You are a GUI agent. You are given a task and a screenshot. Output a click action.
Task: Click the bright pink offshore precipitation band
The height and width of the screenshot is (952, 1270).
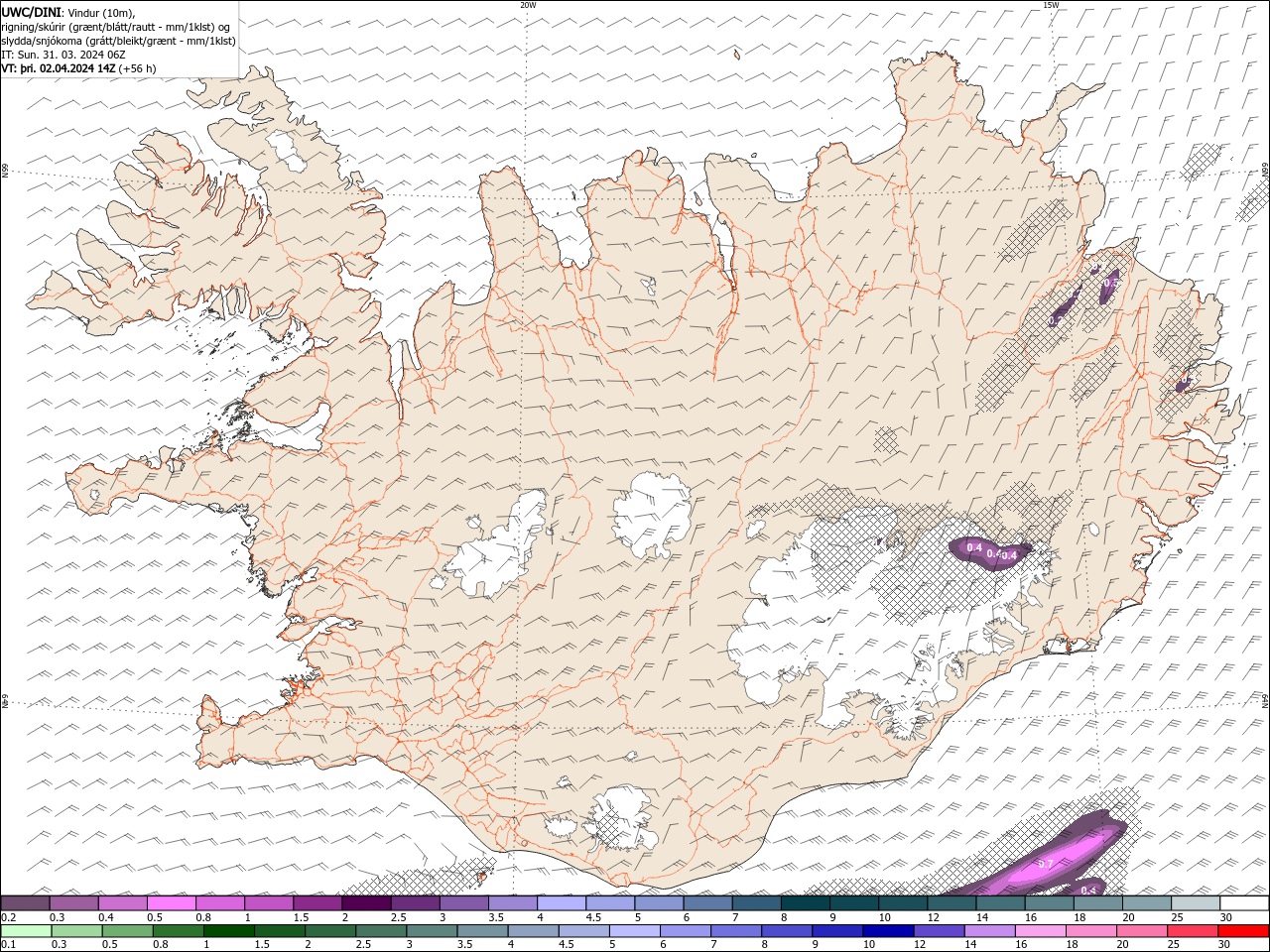pyautogui.click(x=1052, y=861)
